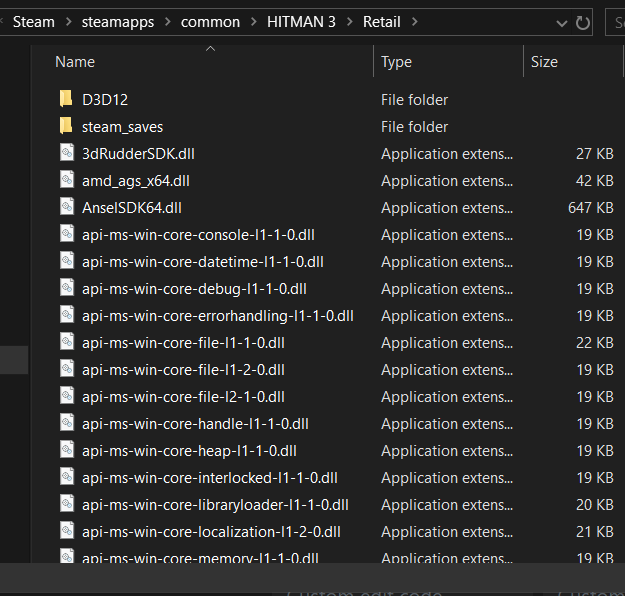Click the Application extension type of AnselSDK64.dll
The width and height of the screenshot is (625, 596).
[447, 208]
